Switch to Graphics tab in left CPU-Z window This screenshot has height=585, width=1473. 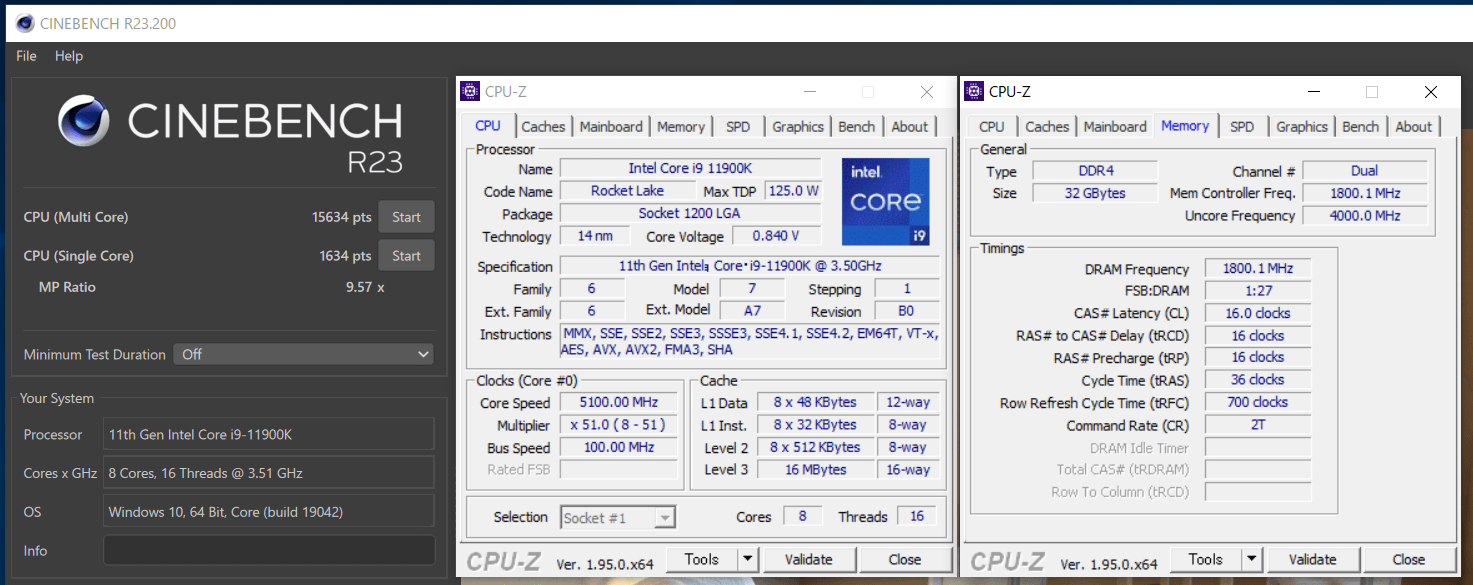pyautogui.click(x=798, y=127)
